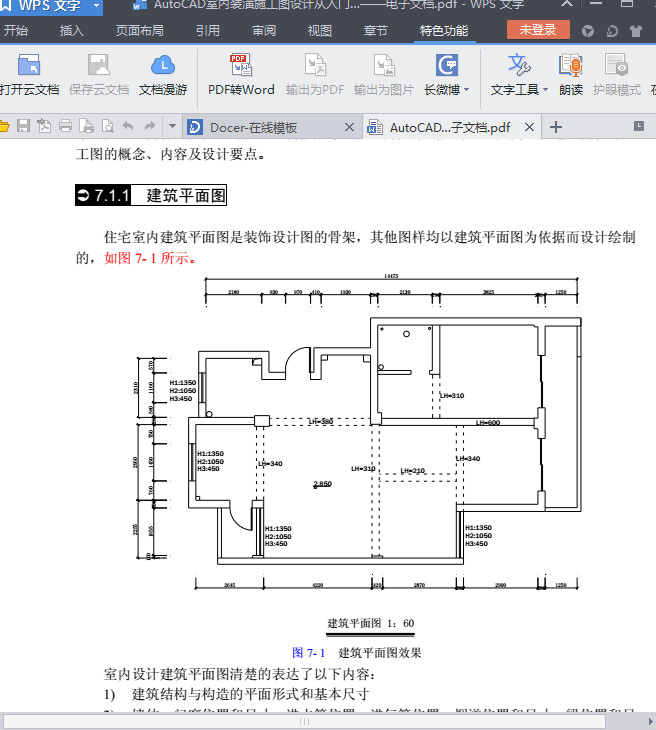Viewport: 656px width, 730px height.
Task: Click the refresh/sync icon beside login
Action: click(612, 31)
